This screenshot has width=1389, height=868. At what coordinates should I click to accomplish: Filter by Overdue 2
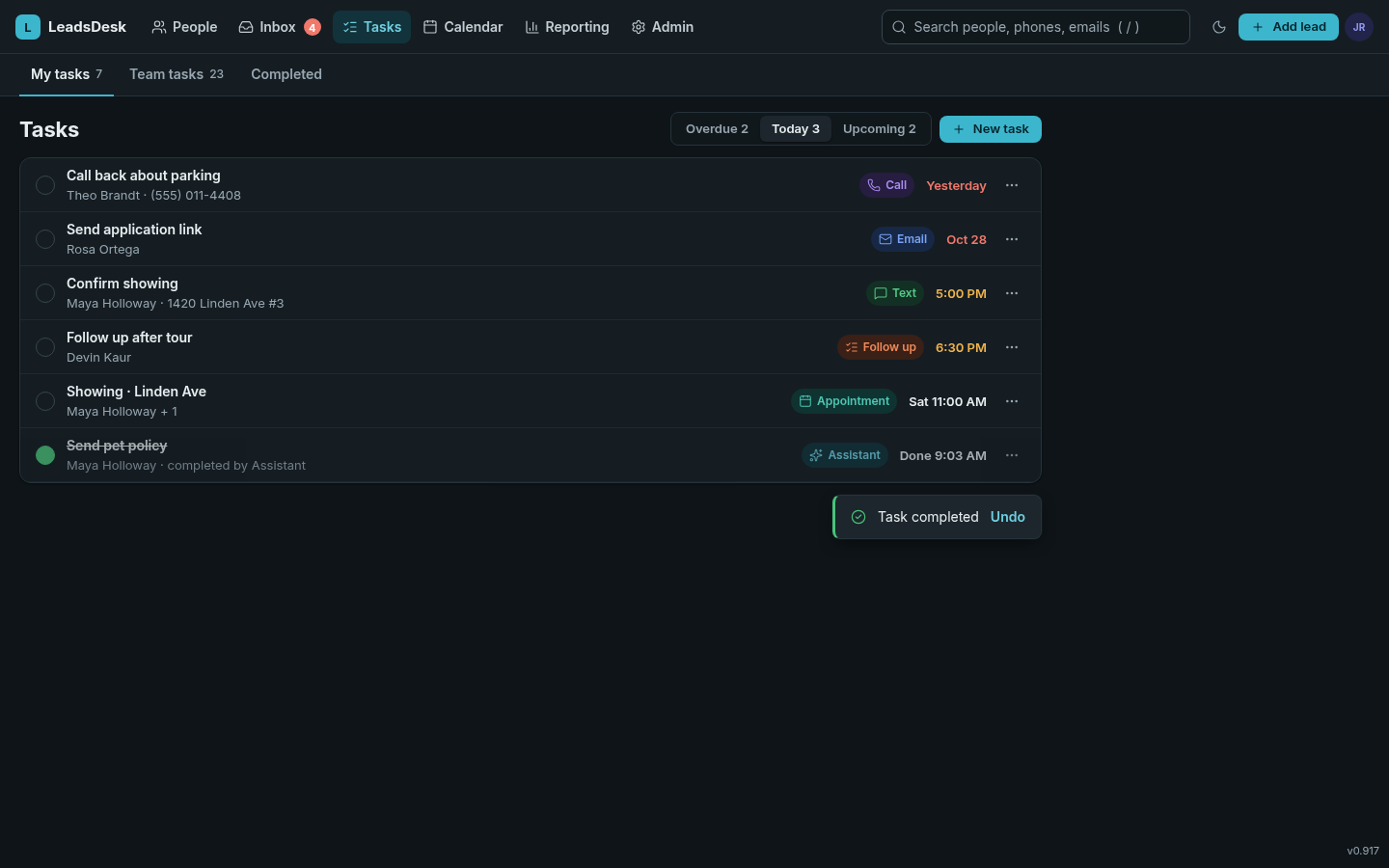pyautogui.click(x=717, y=129)
